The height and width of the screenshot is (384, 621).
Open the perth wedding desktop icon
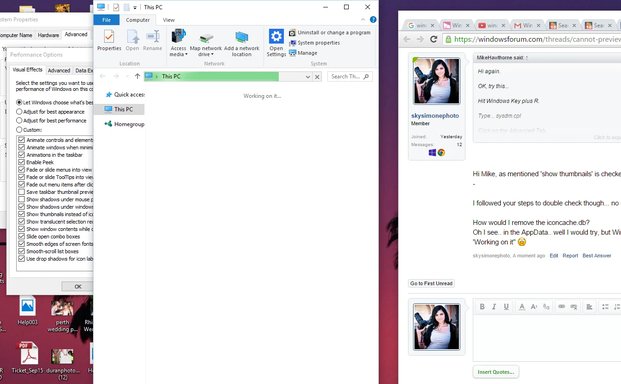62,315
